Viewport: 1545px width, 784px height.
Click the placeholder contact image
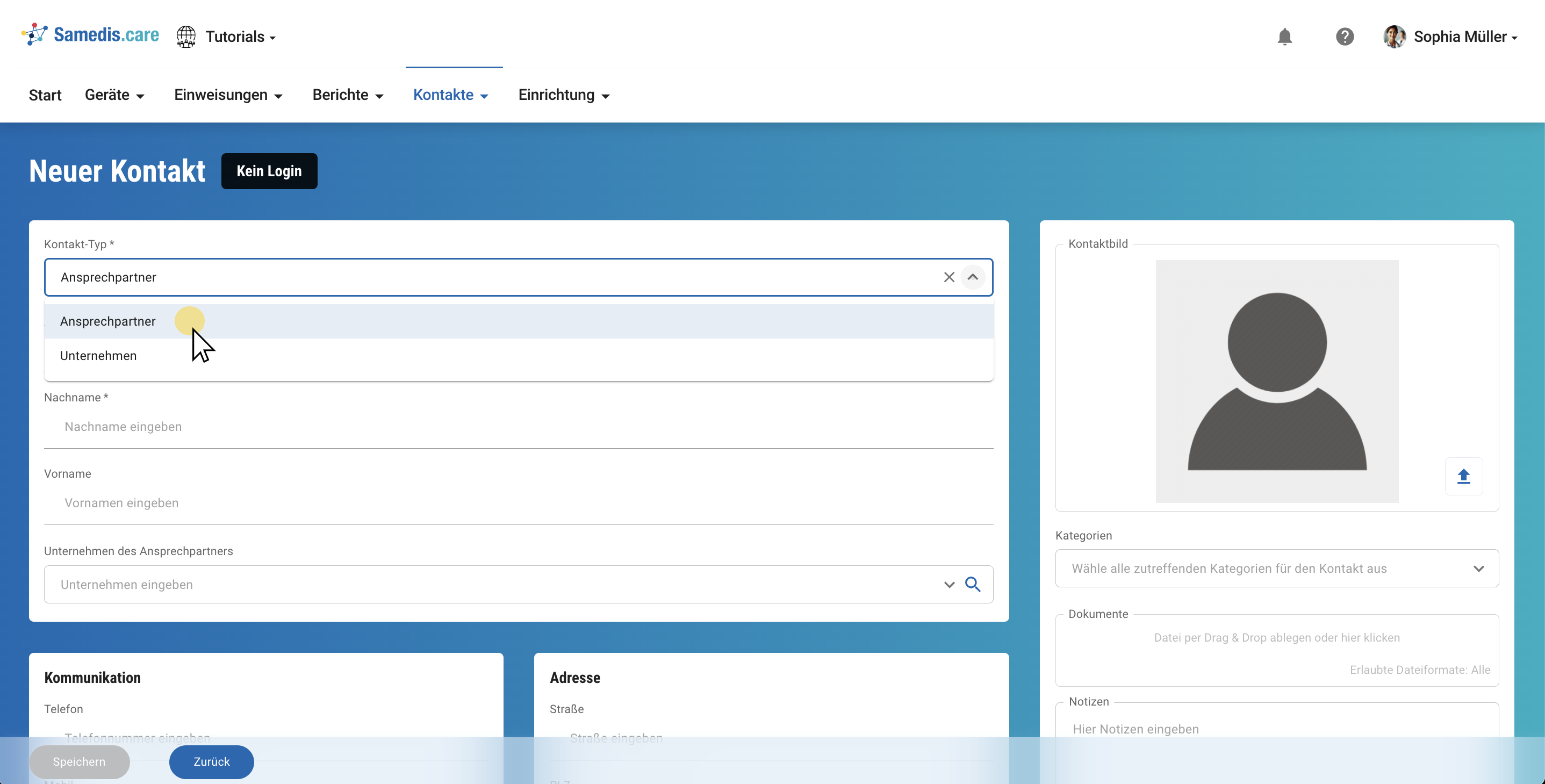[1277, 381]
